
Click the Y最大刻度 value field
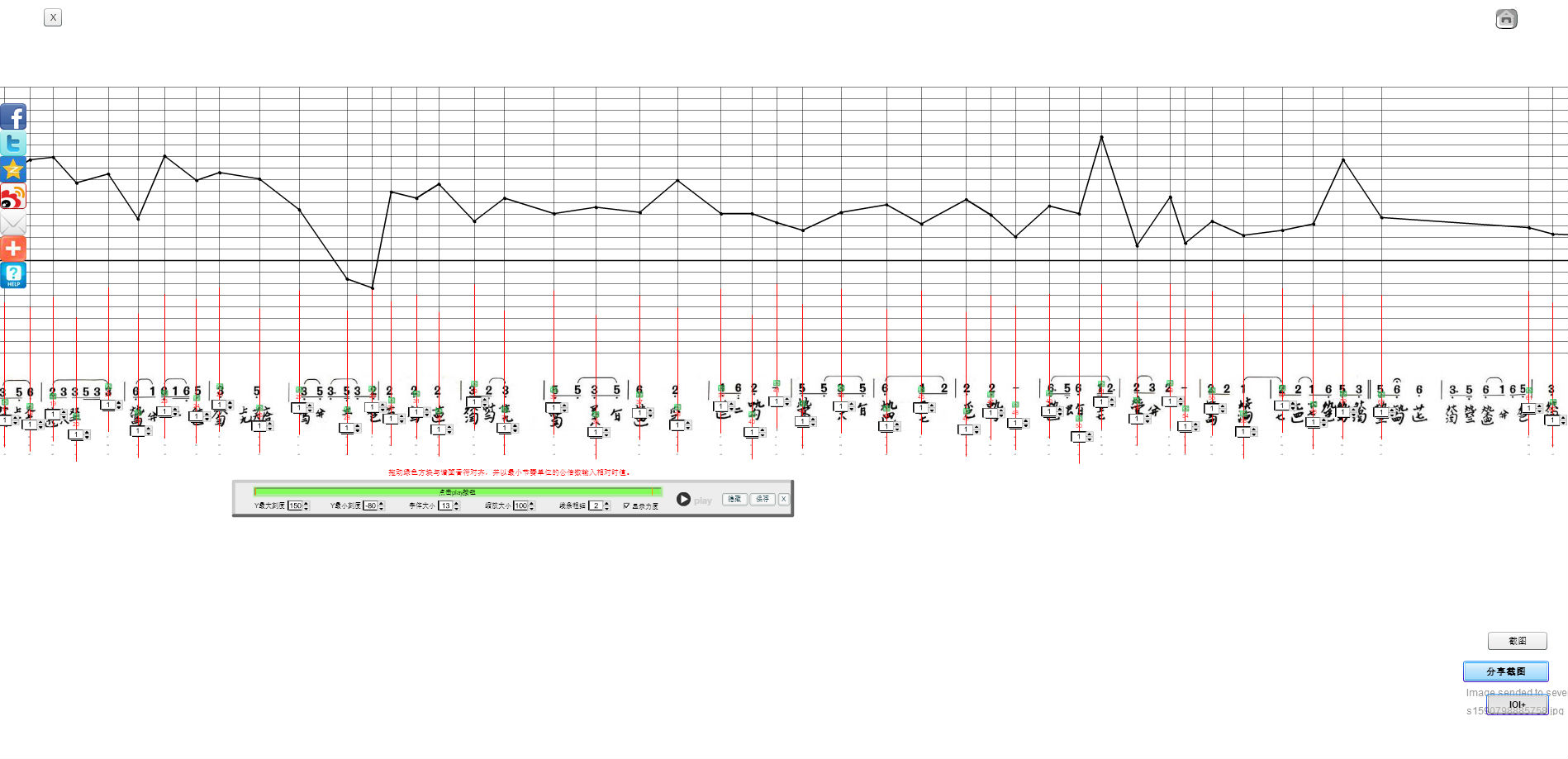coord(294,505)
